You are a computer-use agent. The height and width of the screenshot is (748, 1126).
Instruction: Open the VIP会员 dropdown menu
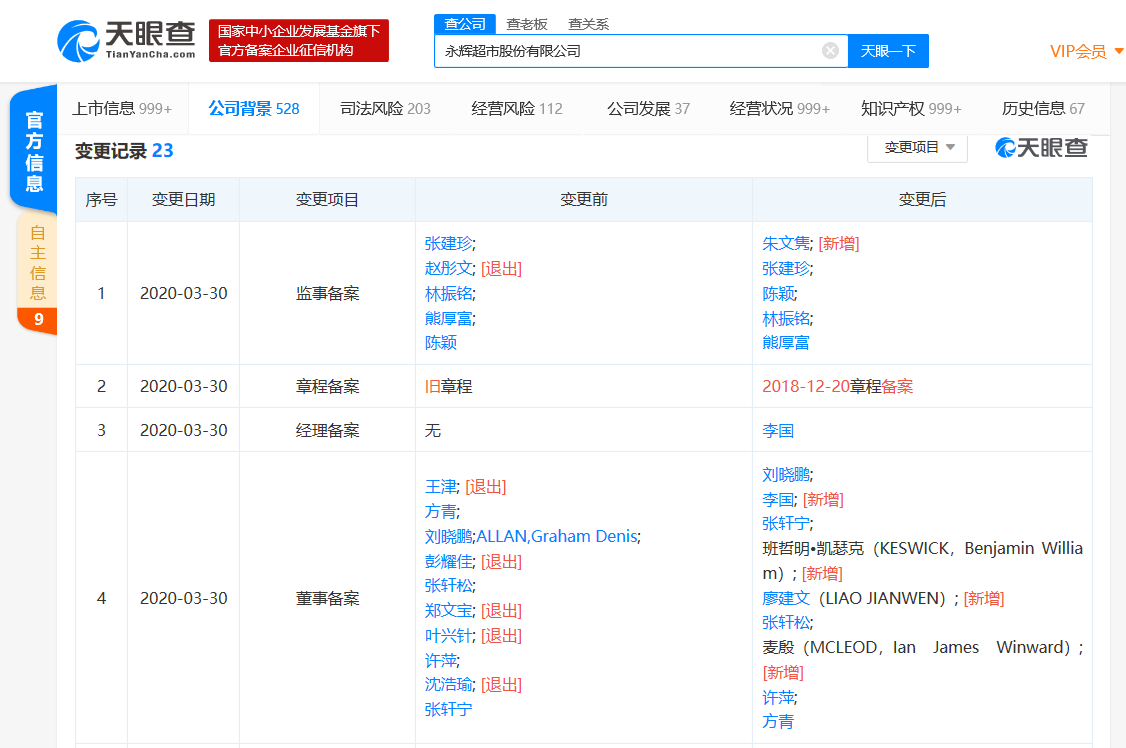[x=1086, y=51]
